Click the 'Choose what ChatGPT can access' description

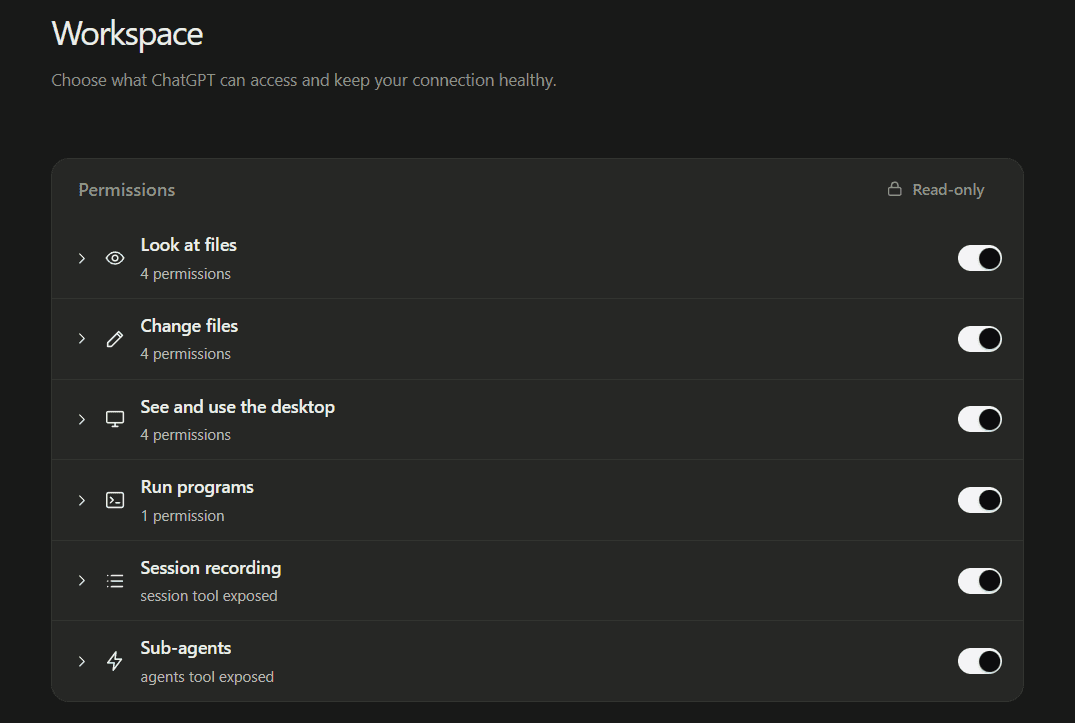pos(304,80)
